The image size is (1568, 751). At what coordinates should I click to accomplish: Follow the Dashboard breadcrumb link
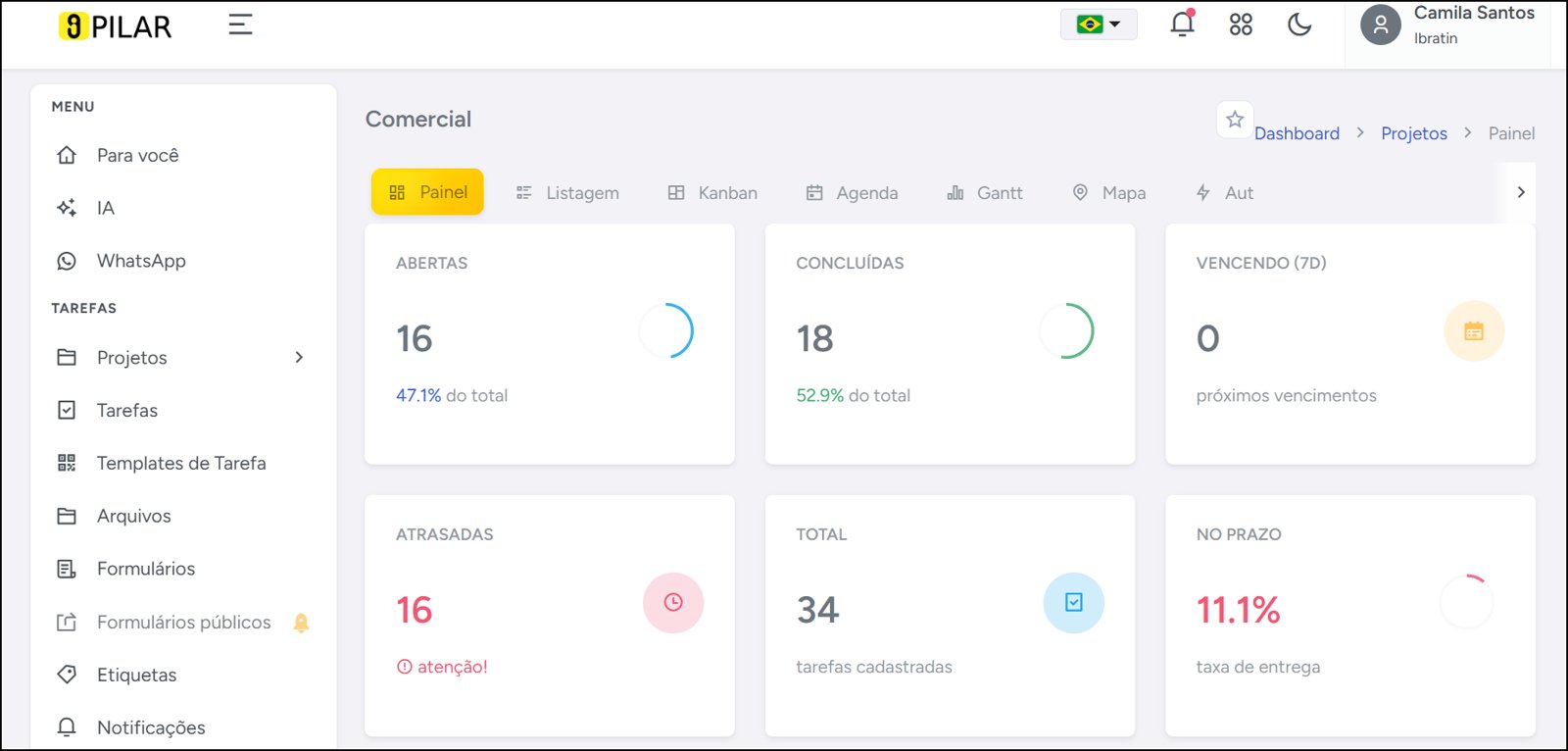(x=1297, y=133)
